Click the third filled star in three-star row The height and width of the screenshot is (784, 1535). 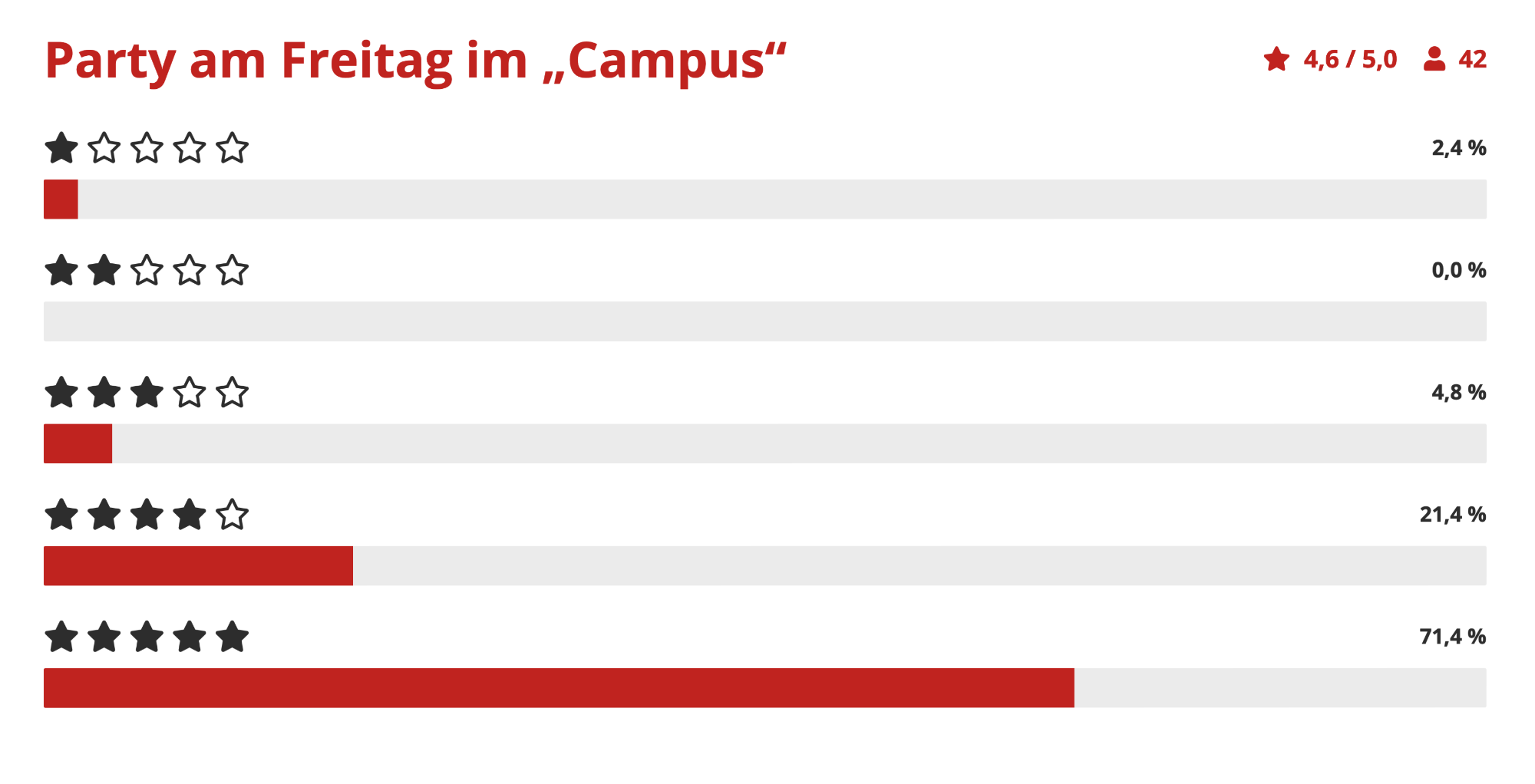tap(147, 392)
